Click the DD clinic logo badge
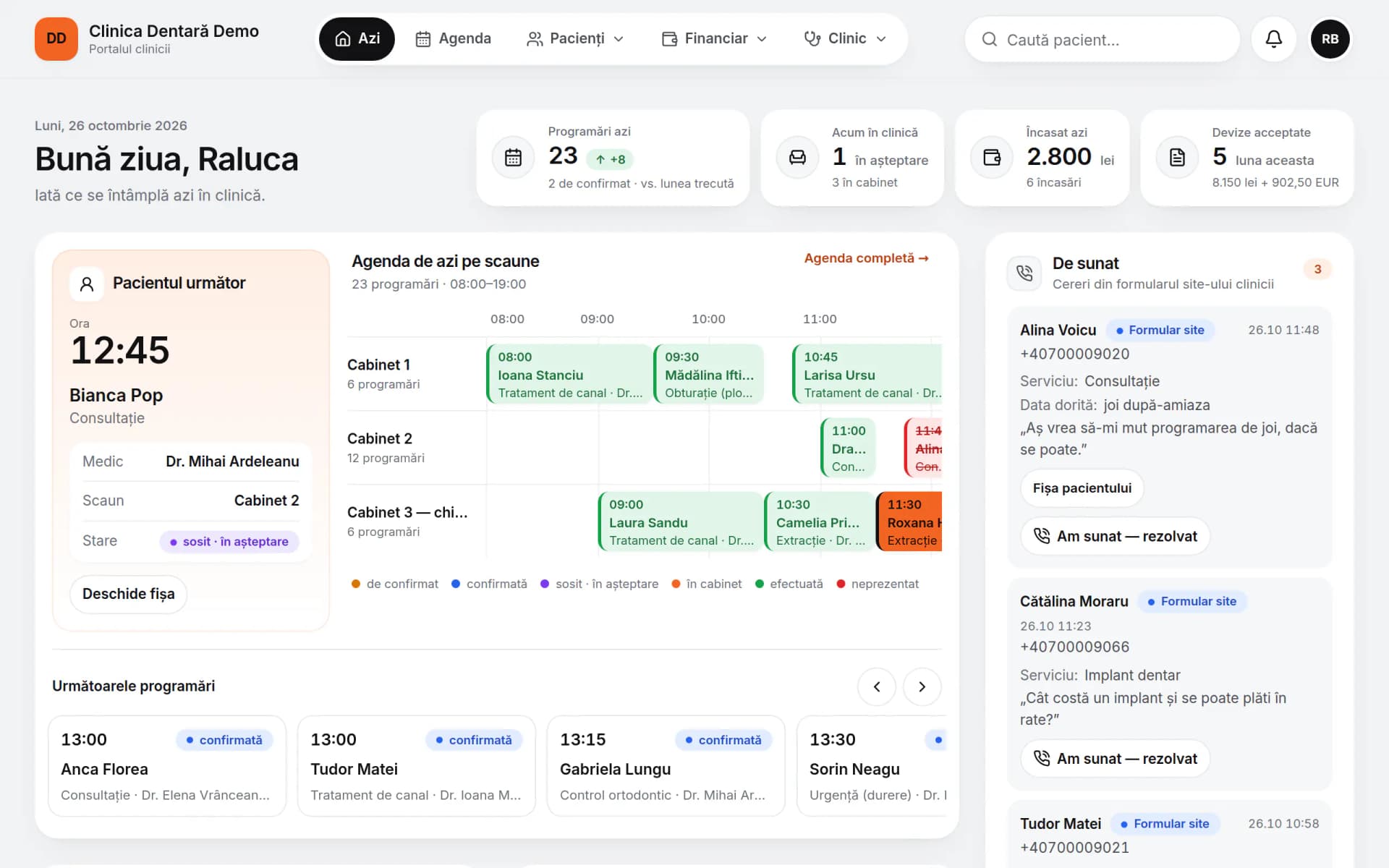1389x868 pixels. coord(56,39)
